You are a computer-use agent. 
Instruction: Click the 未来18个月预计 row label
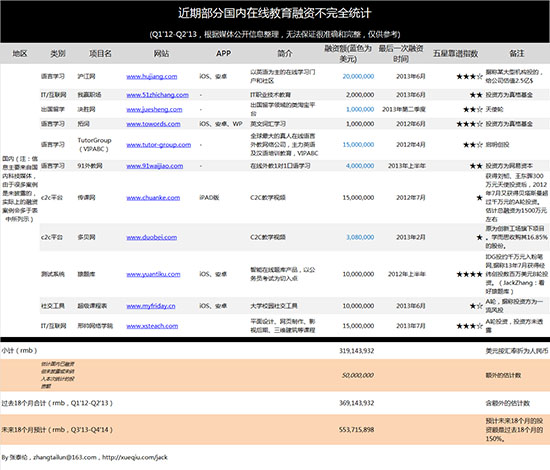point(57,430)
